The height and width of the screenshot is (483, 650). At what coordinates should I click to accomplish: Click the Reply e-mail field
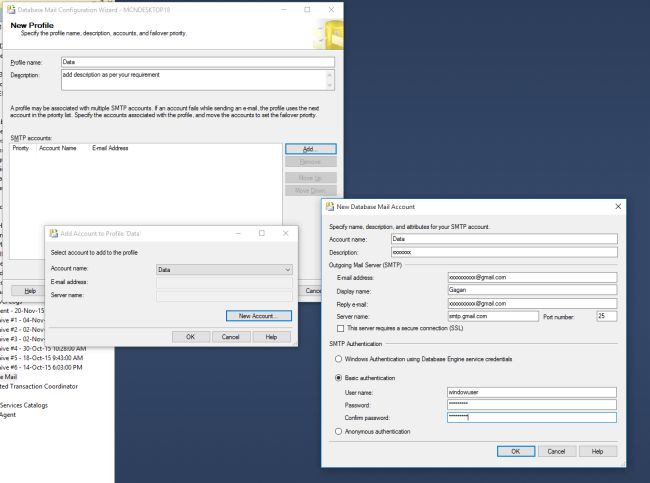(x=532, y=303)
